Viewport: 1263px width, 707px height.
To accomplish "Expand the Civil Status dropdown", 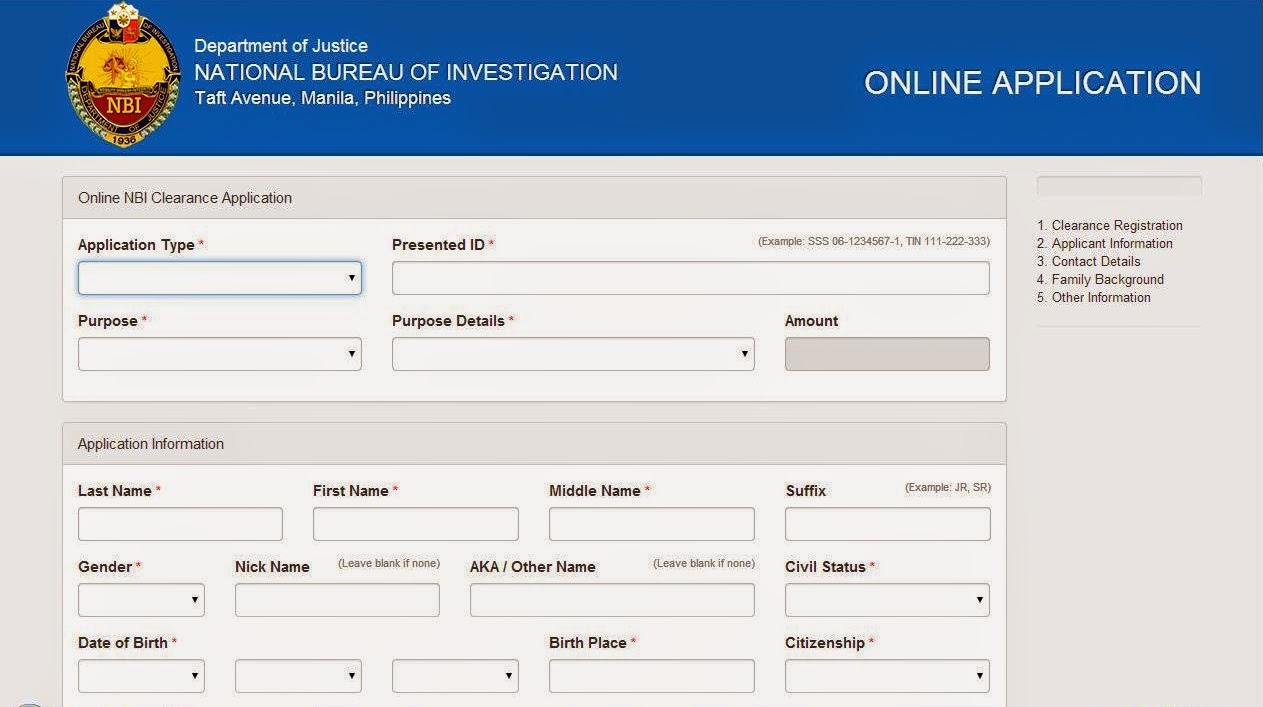I will tap(887, 600).
